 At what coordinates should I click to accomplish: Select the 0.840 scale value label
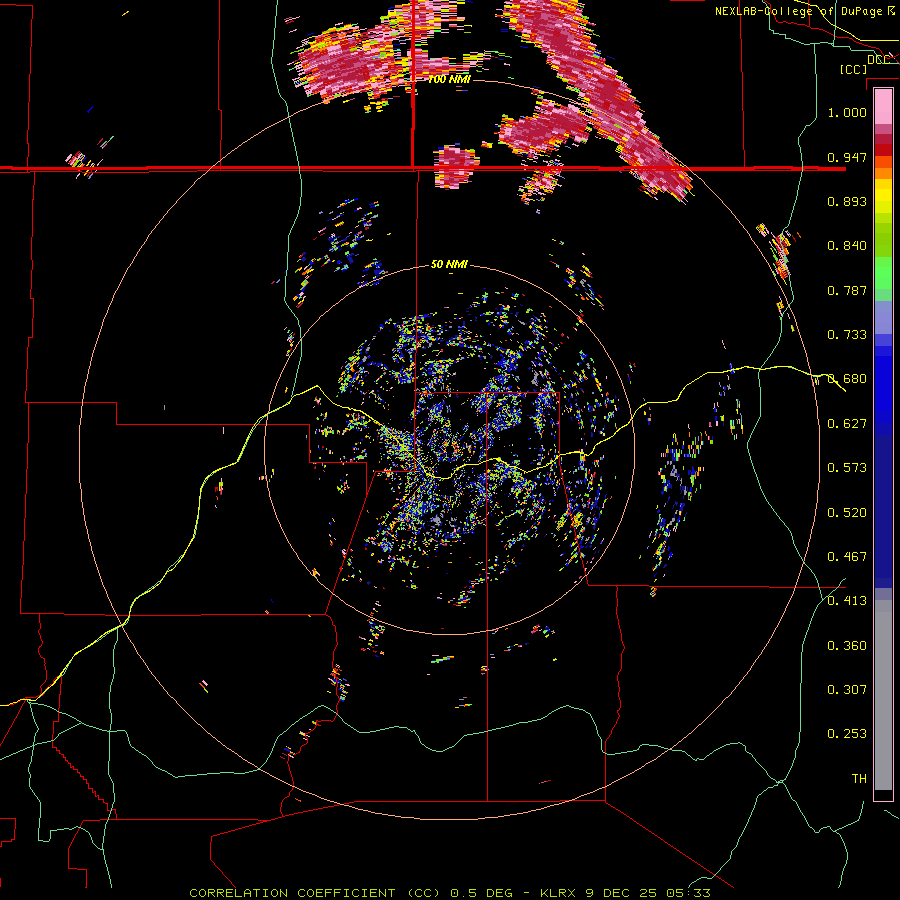[x=847, y=246]
